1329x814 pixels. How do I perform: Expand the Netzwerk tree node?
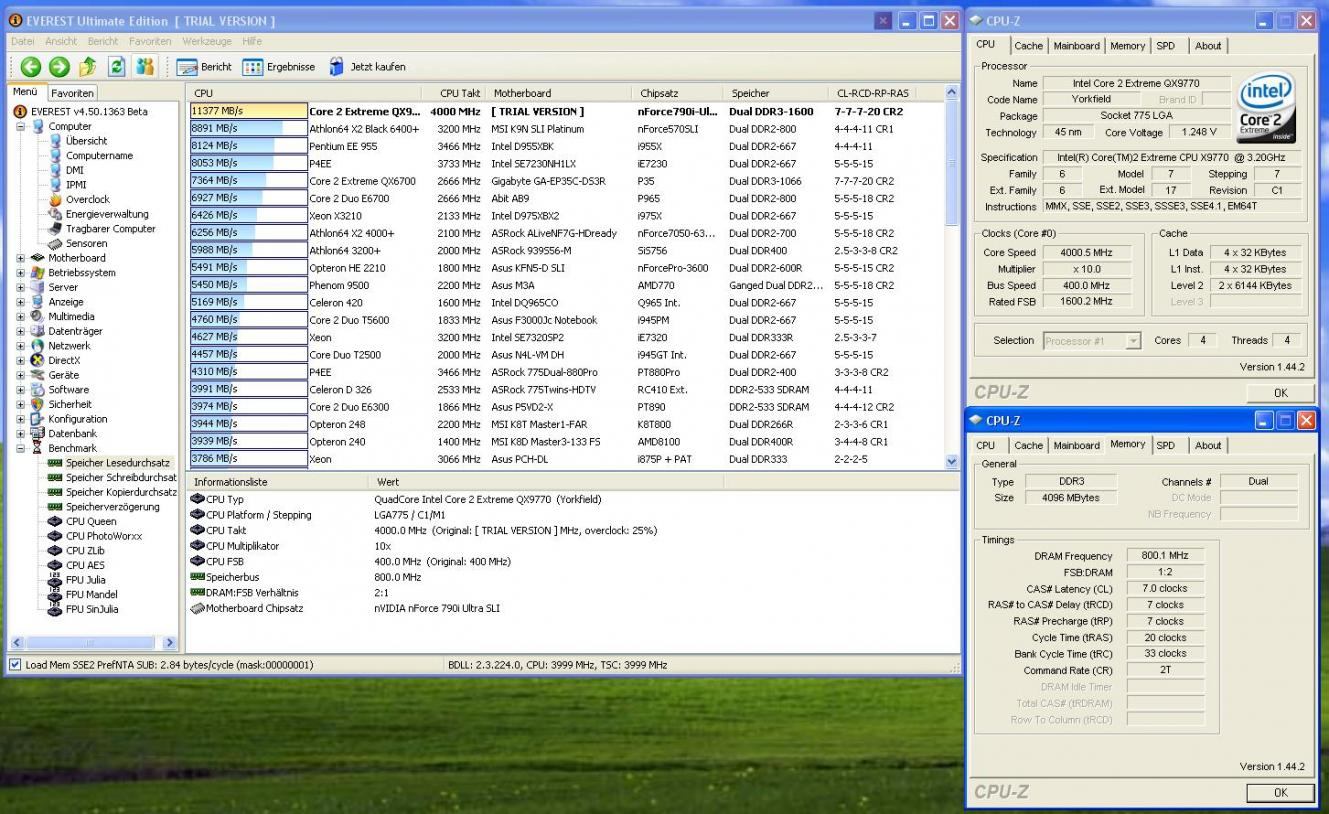[x=21, y=346]
